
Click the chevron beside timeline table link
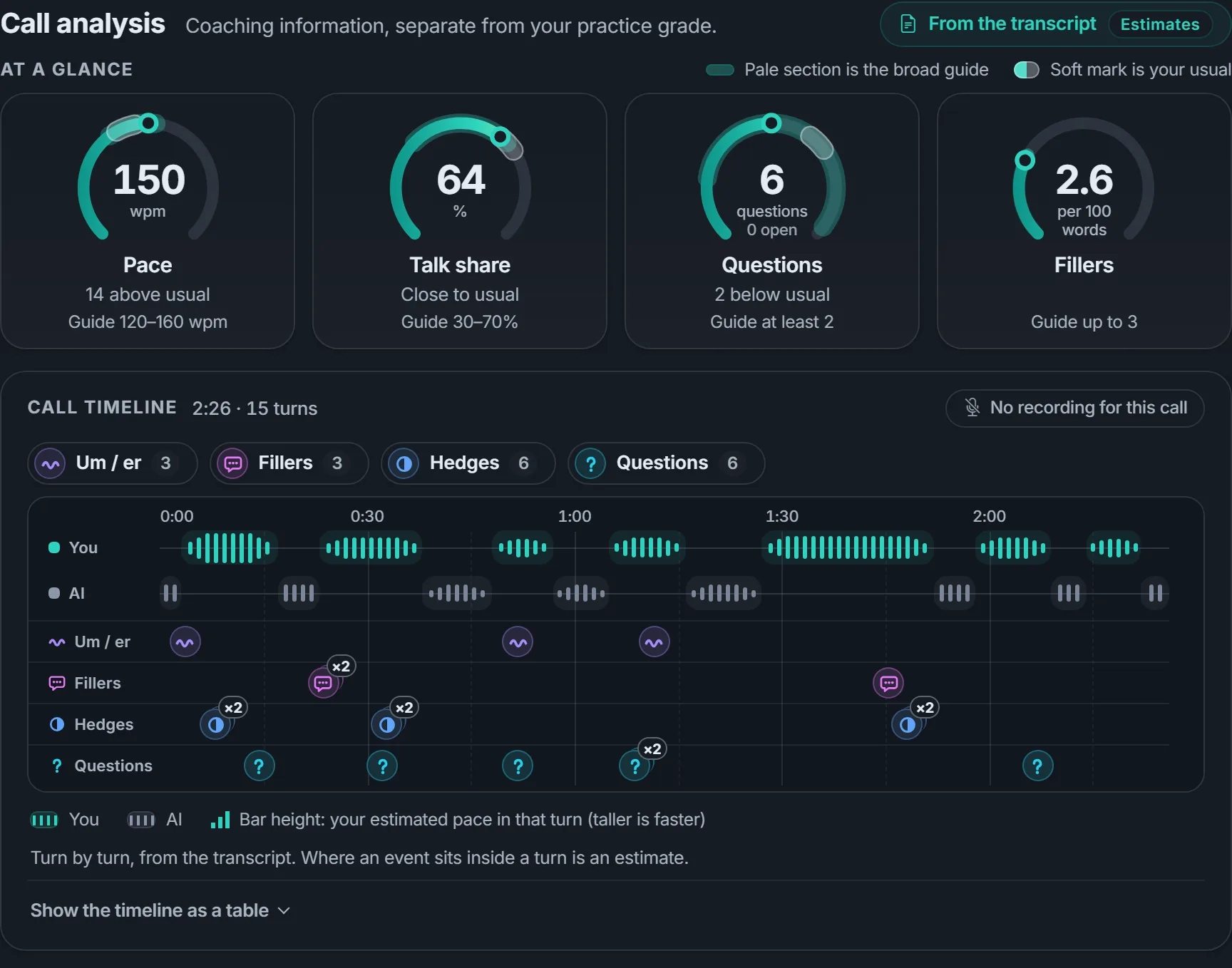(284, 911)
